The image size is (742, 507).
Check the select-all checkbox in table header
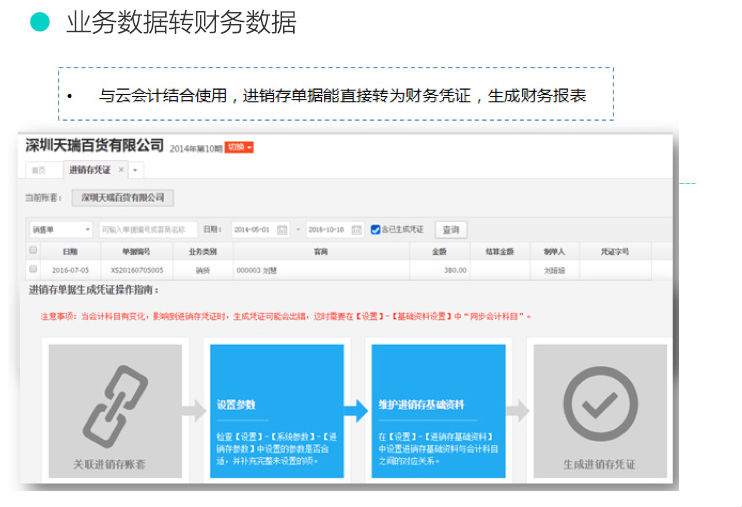[x=33, y=250]
